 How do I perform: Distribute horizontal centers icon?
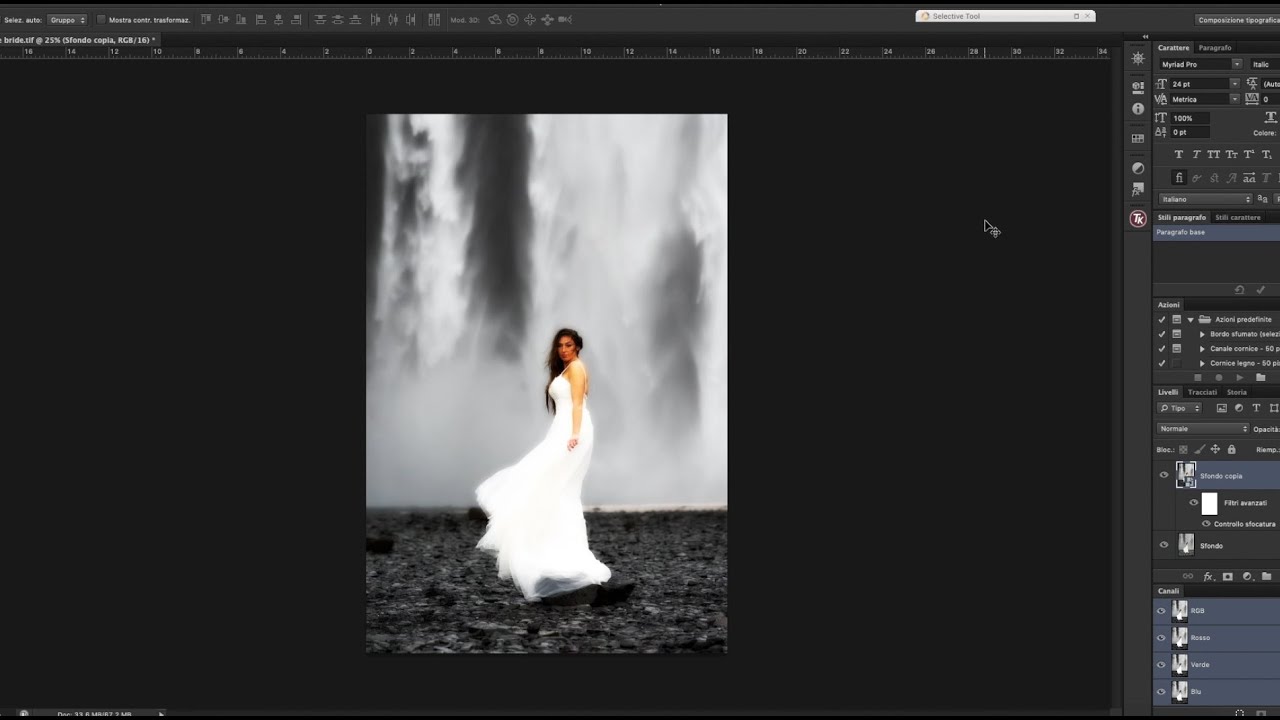click(x=394, y=19)
